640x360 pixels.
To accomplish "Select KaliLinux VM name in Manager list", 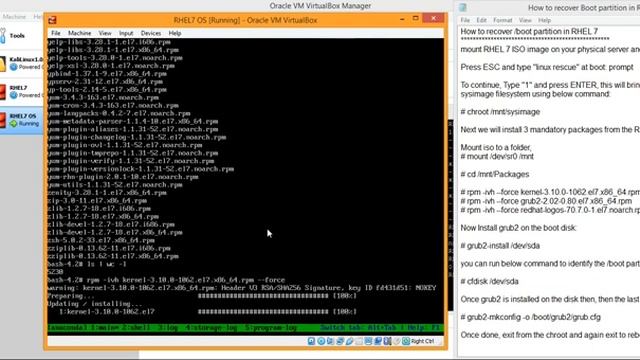I will (x=26, y=60).
